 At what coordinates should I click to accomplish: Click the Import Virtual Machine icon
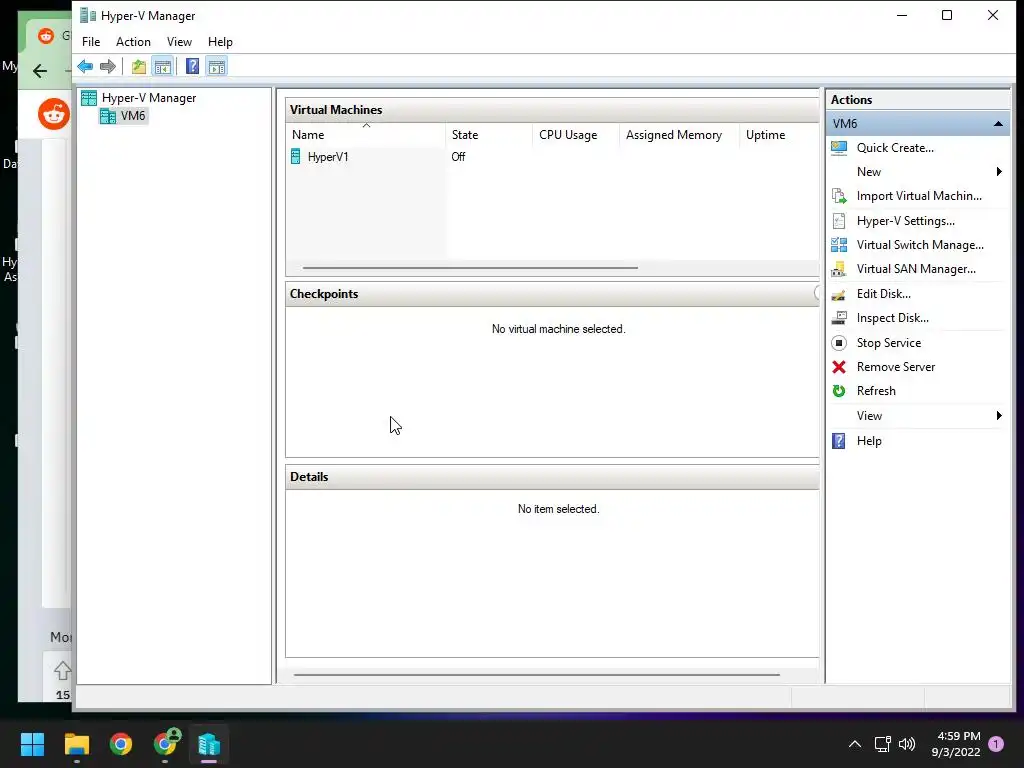coord(839,196)
